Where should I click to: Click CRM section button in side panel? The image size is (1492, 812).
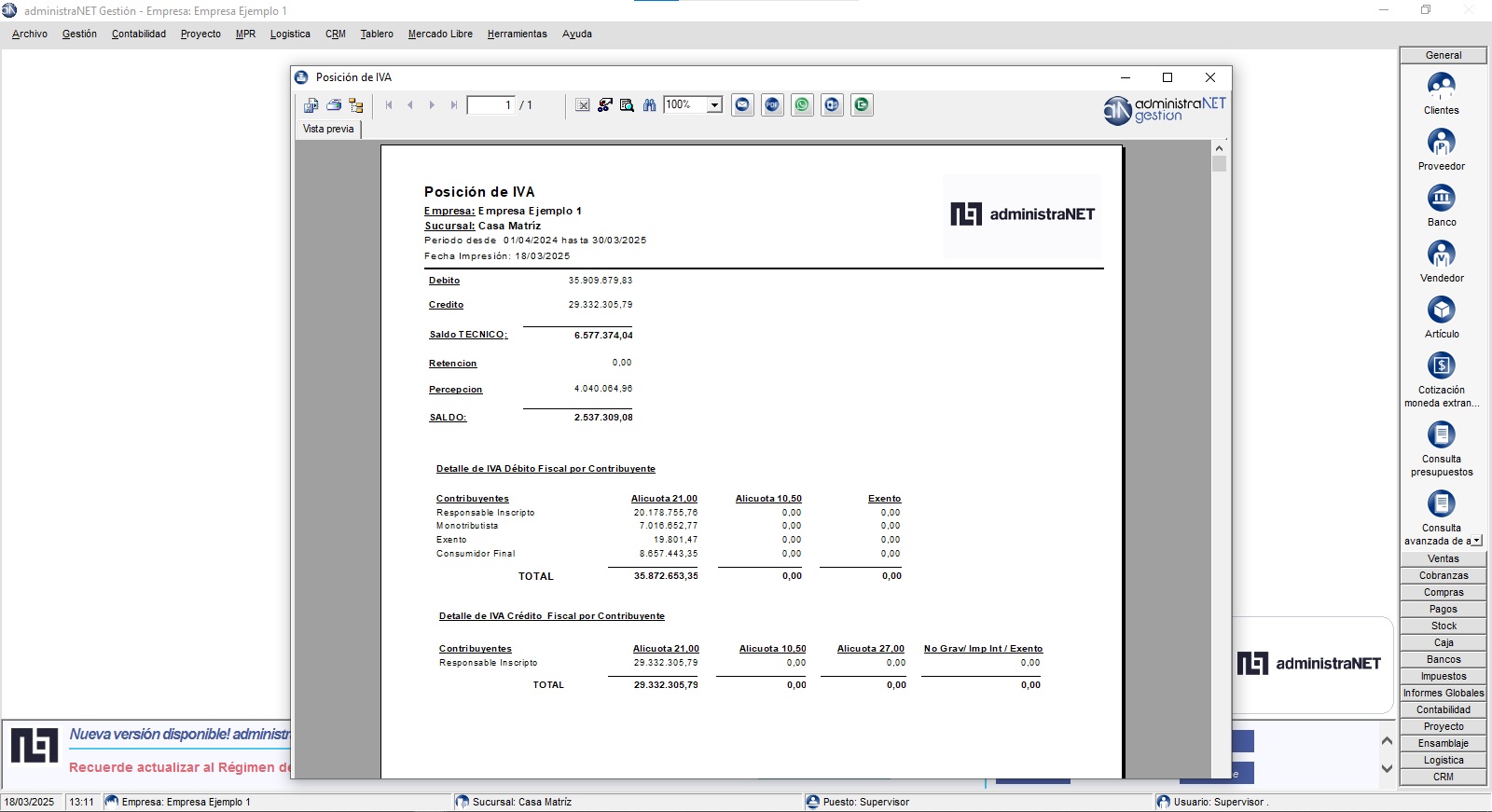point(1444,777)
